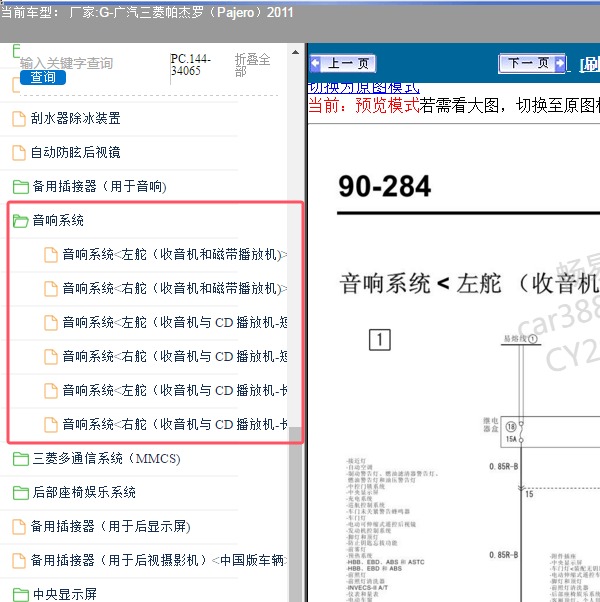Click the folder icon beside 三菱多通信系统
600x602 pixels.
[20, 459]
